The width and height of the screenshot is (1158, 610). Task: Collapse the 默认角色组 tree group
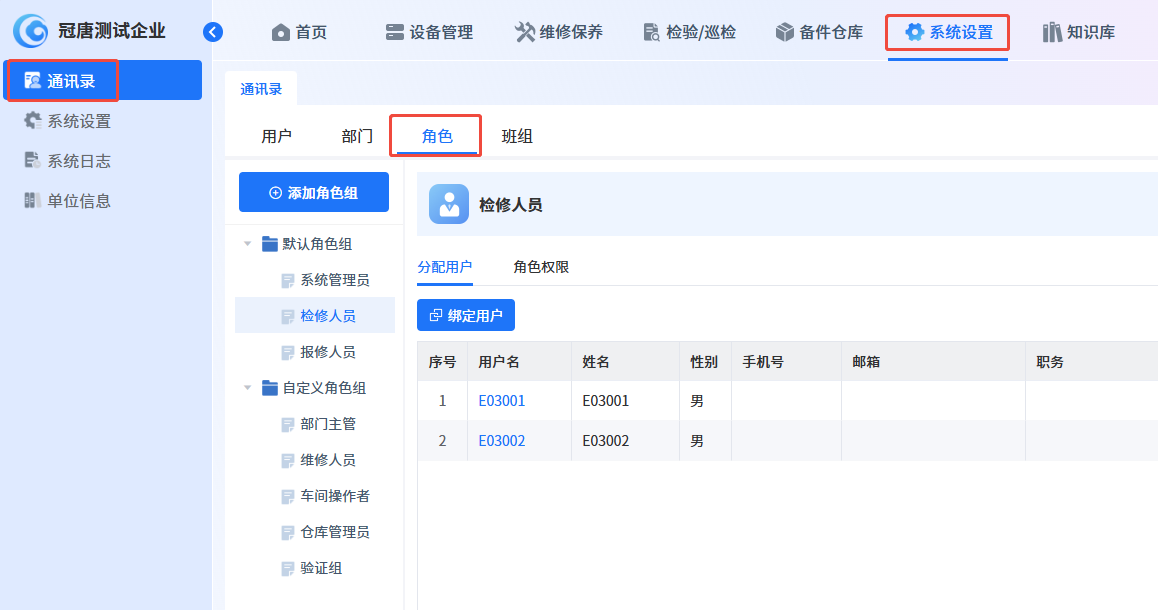(248, 244)
